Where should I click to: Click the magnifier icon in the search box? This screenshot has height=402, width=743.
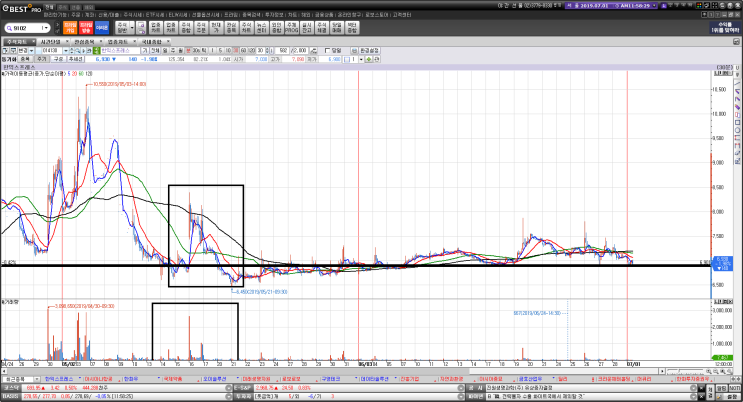coord(9,28)
